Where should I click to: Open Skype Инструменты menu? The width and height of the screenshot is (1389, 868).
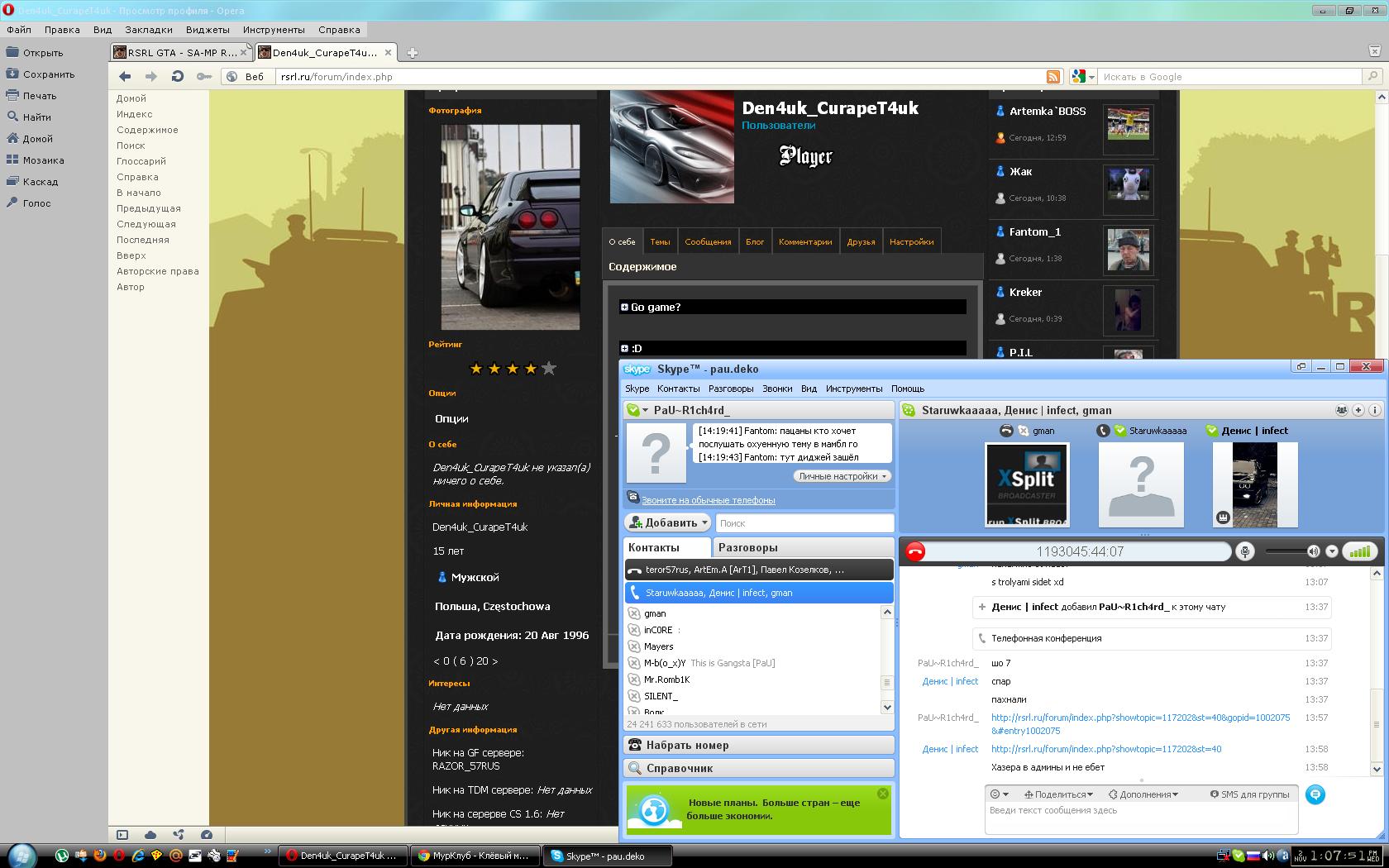[x=854, y=389]
